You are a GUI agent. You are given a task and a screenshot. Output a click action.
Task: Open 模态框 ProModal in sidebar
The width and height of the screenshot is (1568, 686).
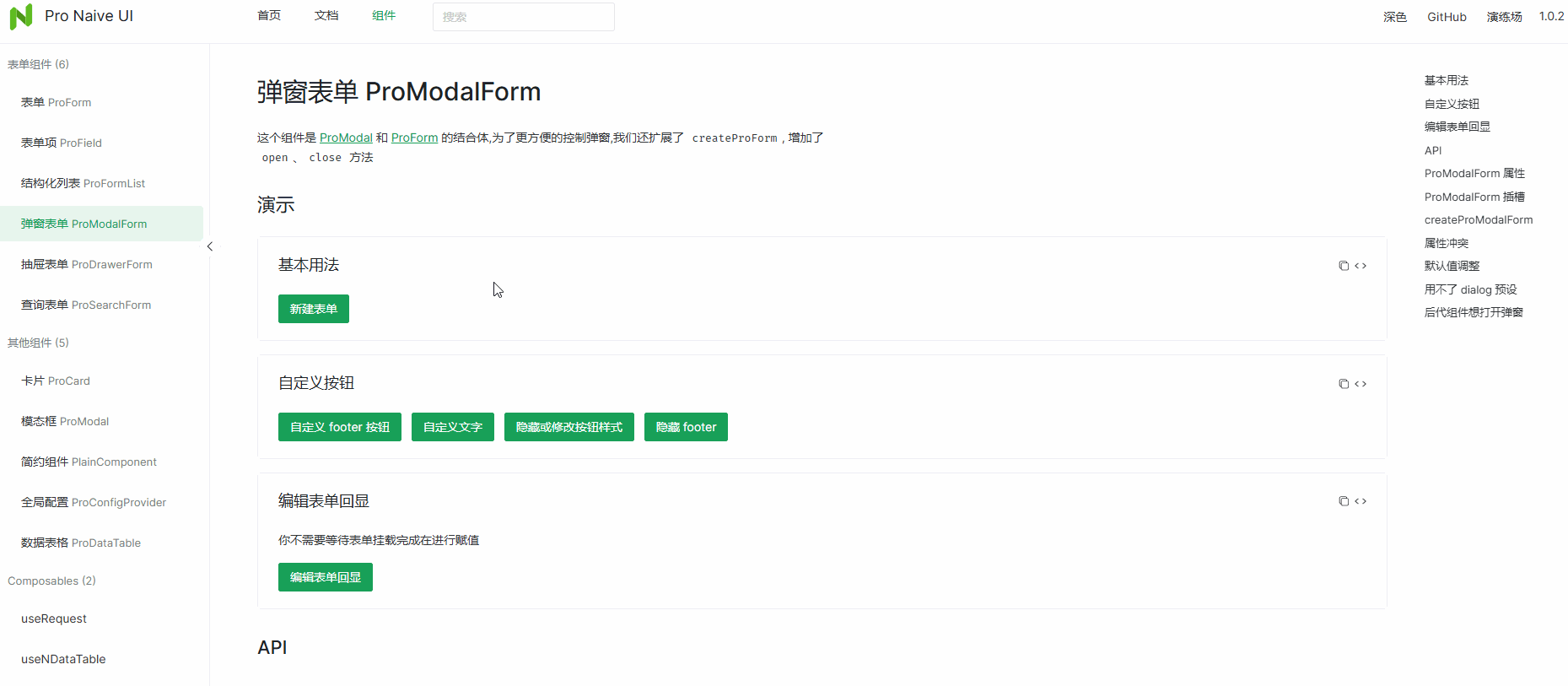click(101, 421)
